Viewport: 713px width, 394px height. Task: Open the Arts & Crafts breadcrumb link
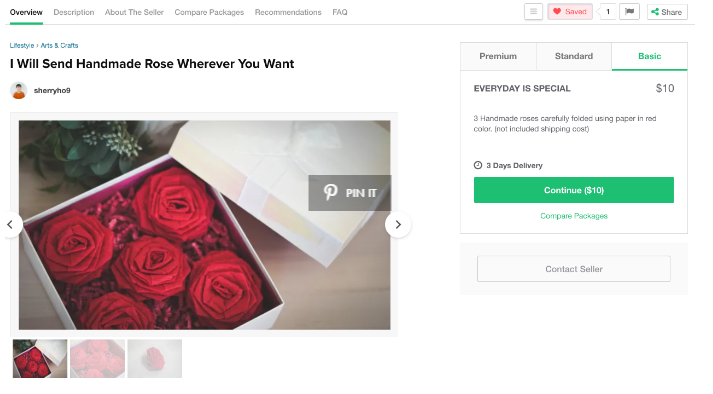tap(59, 45)
